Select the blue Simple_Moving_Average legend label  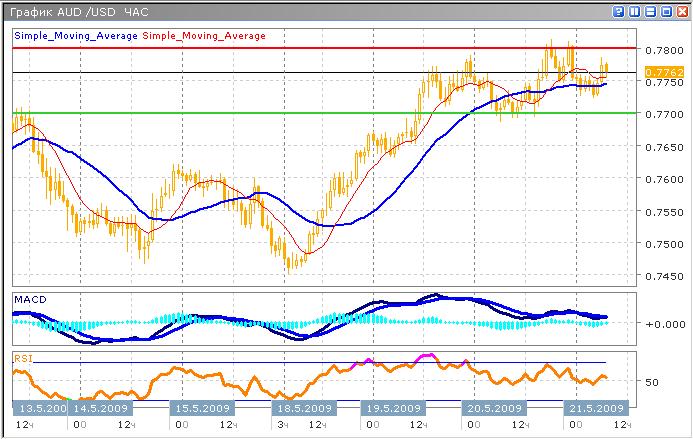[75, 36]
